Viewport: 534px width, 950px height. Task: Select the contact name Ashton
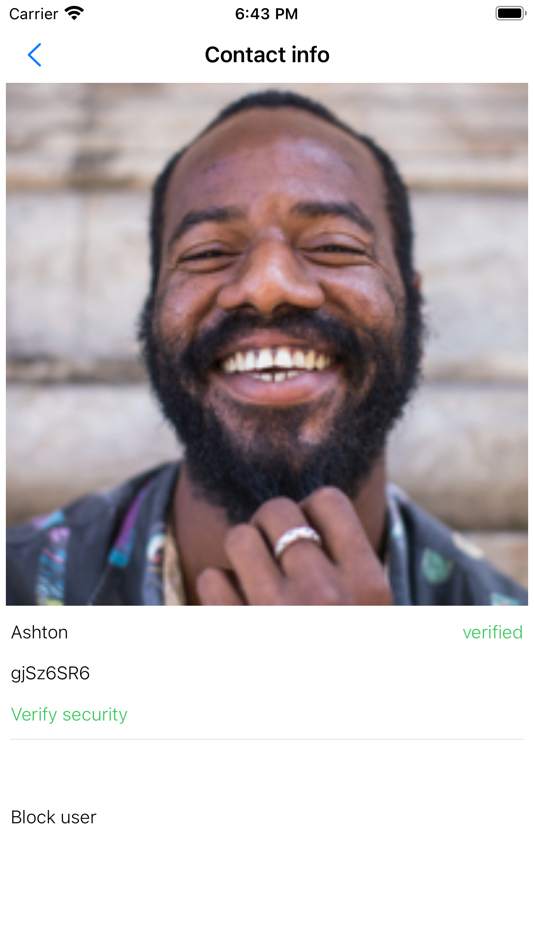(39, 632)
